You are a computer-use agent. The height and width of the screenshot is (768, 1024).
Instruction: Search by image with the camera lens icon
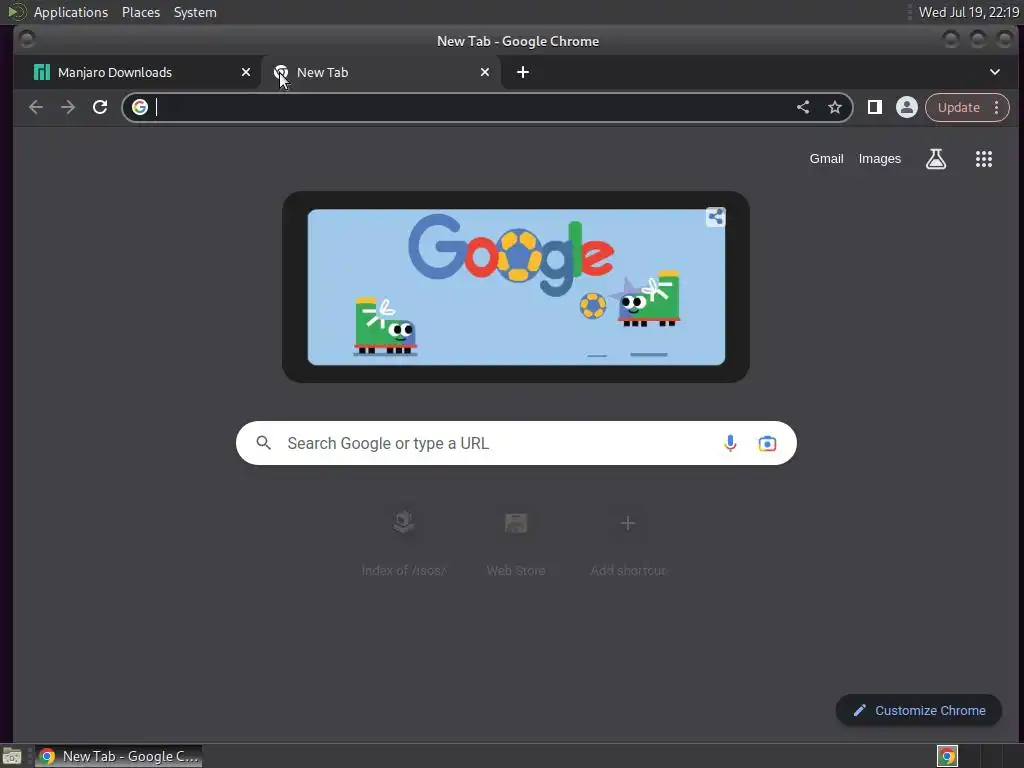pos(767,443)
